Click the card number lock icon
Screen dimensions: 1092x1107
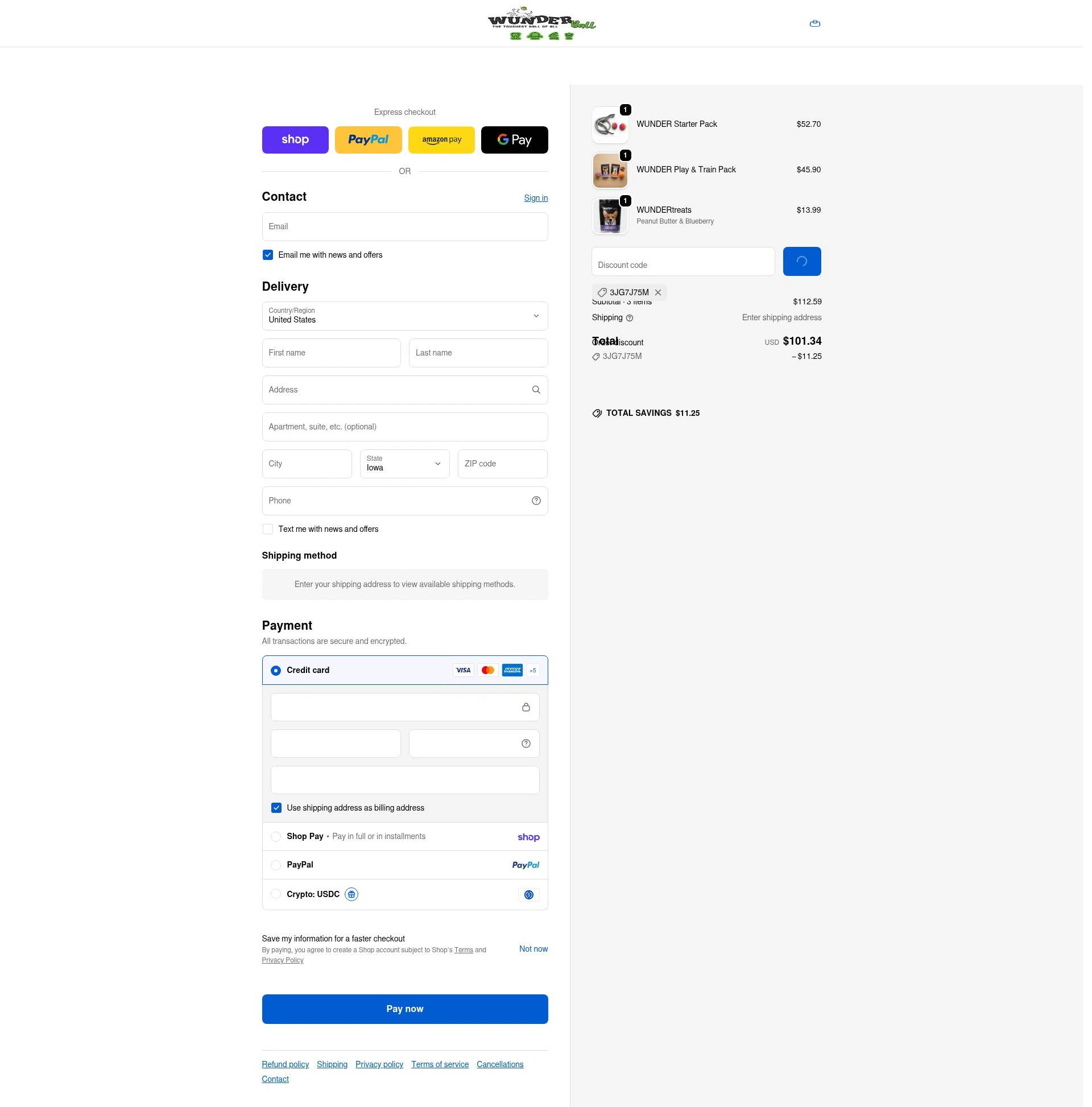pos(526,707)
